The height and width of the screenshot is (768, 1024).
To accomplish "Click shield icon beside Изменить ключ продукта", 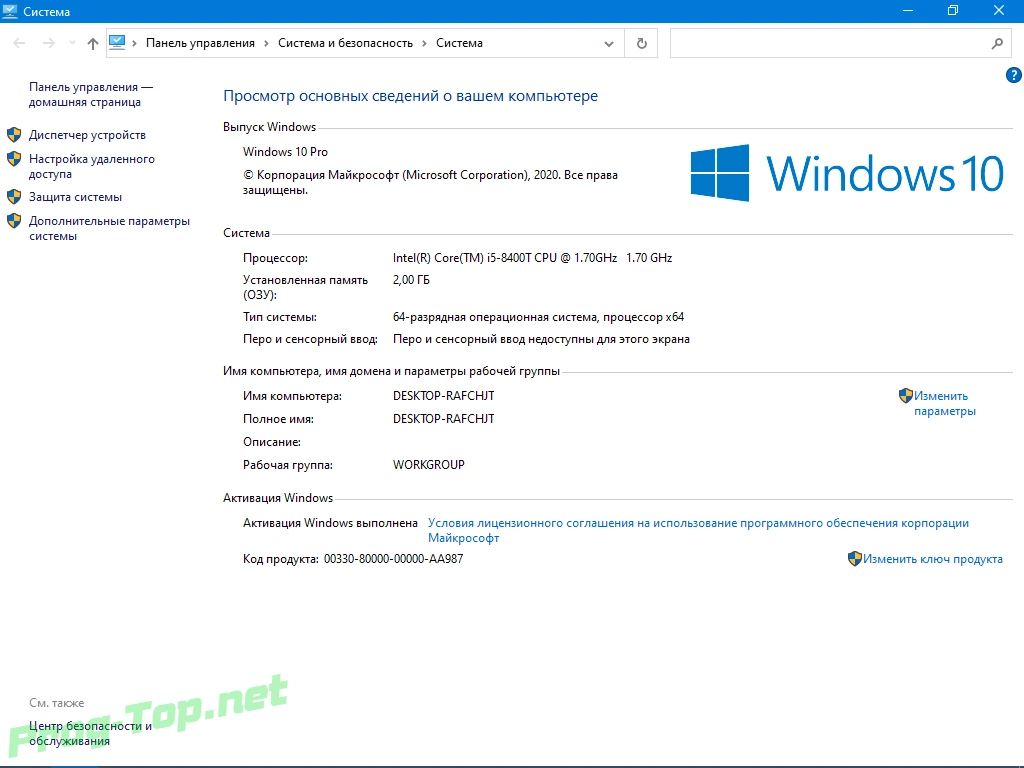I will click(x=854, y=558).
